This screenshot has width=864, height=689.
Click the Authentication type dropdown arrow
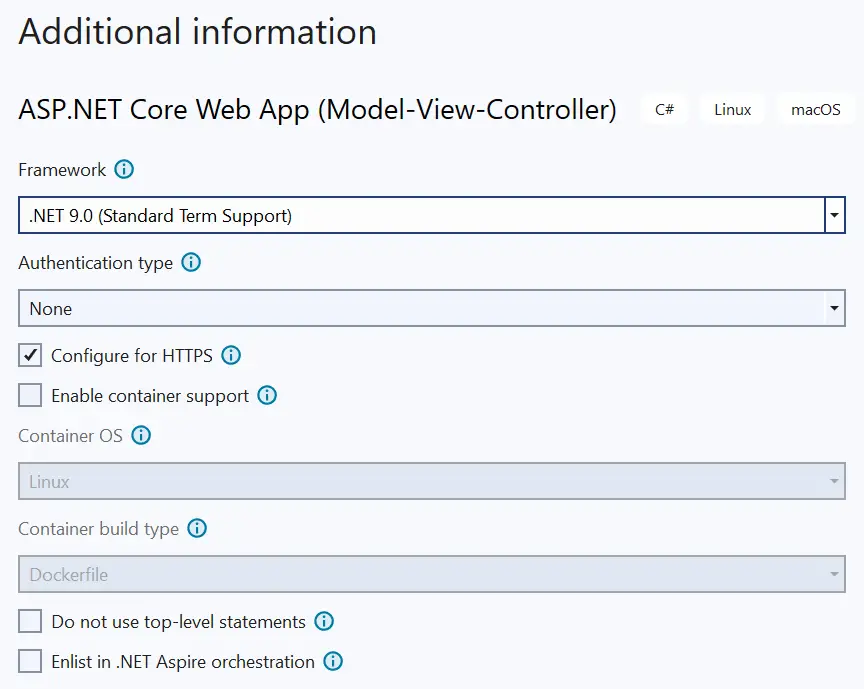[x=835, y=308]
